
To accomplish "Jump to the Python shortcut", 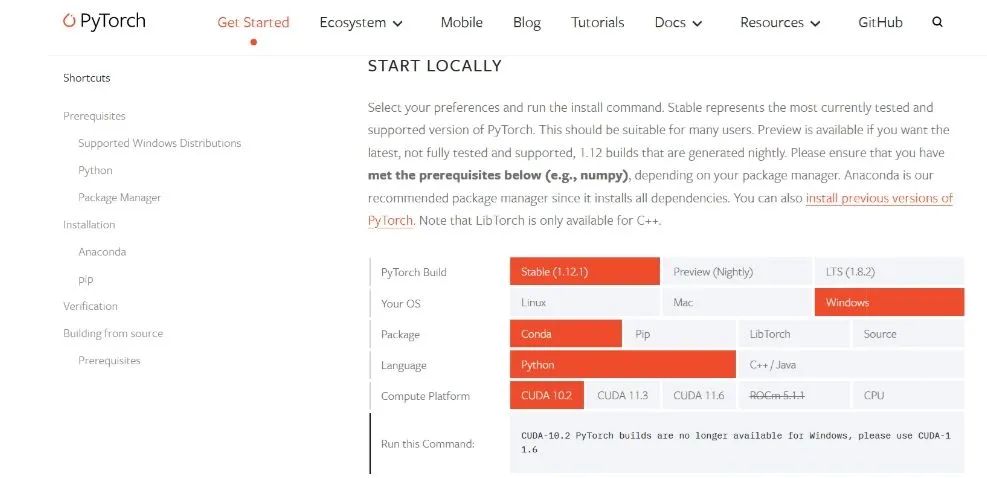I will tap(95, 171).
